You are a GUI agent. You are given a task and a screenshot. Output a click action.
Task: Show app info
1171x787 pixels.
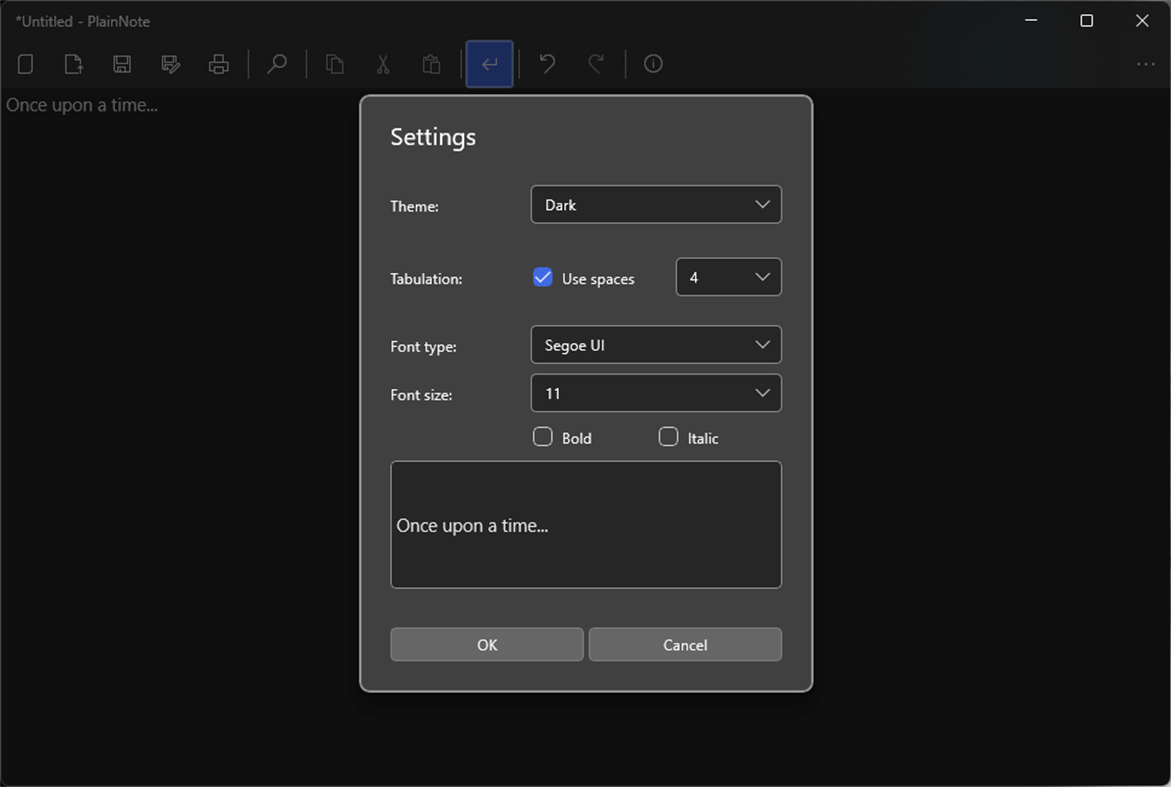pyautogui.click(x=653, y=63)
